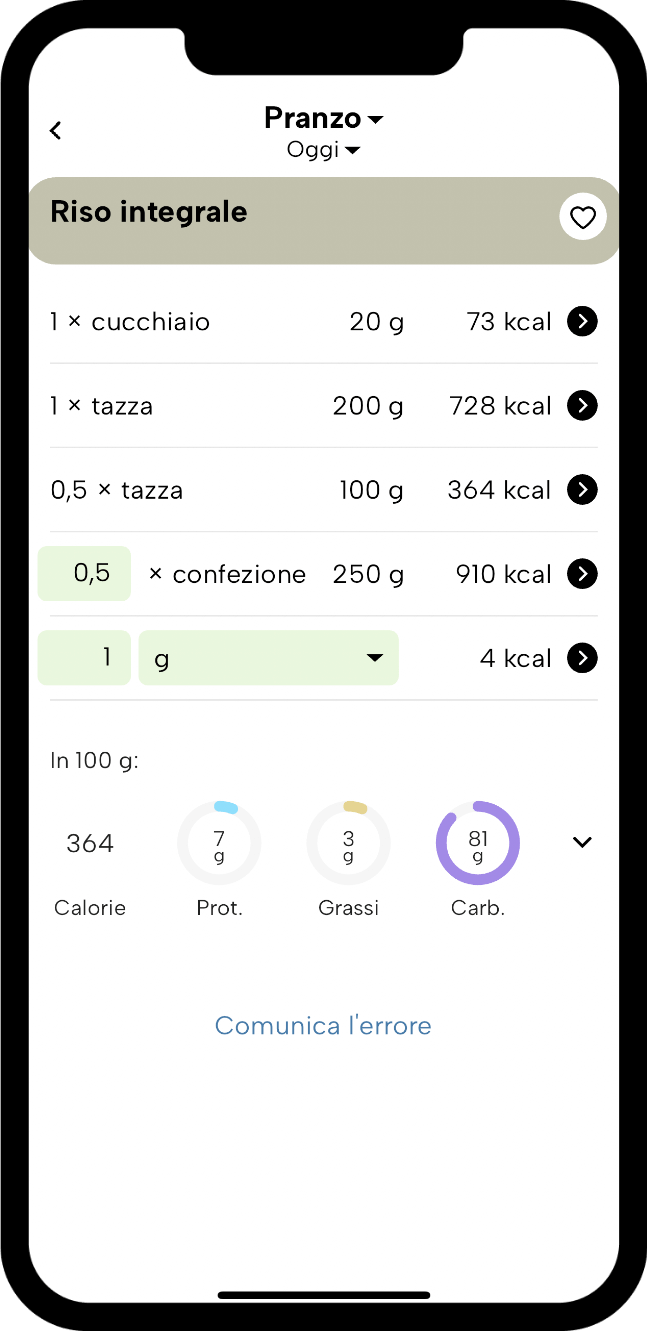Select the 1 × cucchiaio row
The width and height of the screenshot is (647, 1331).
[324, 322]
